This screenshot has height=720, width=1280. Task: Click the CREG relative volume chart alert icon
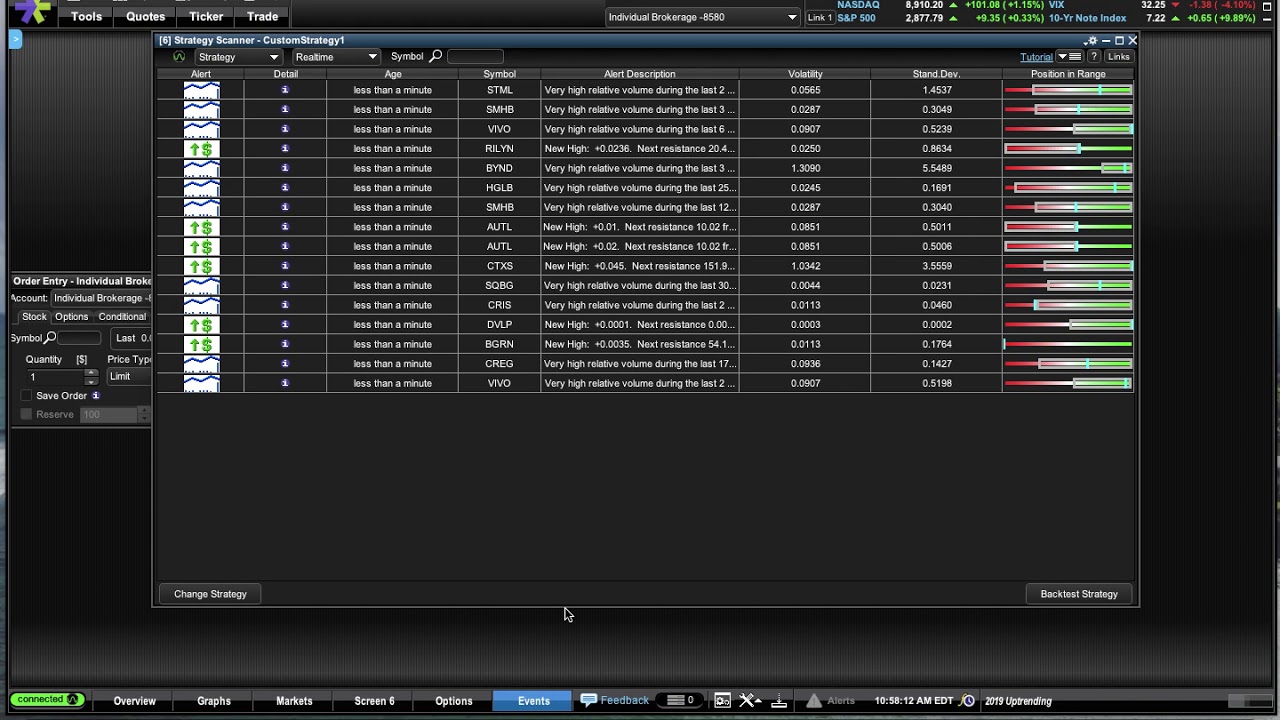click(201, 363)
